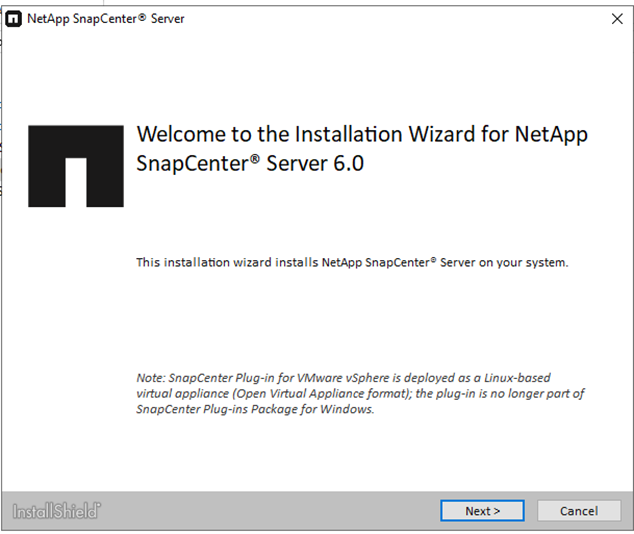The image size is (634, 534).
Task: Click the Next > button
Action: click(482, 511)
